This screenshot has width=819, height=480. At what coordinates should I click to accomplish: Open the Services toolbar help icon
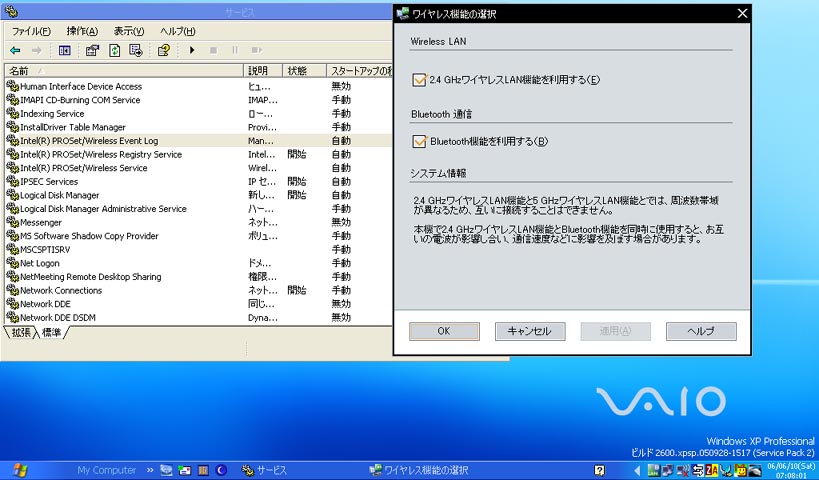pyautogui.click(x=163, y=50)
